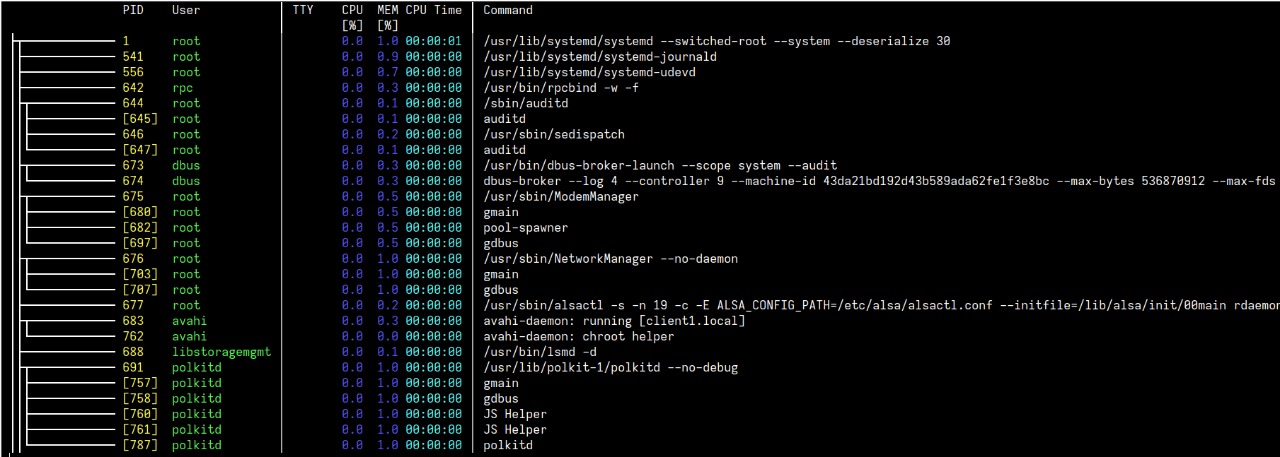The image size is (1280, 457).
Task: Select the alsactl process PID 677
Action: click(x=640, y=305)
